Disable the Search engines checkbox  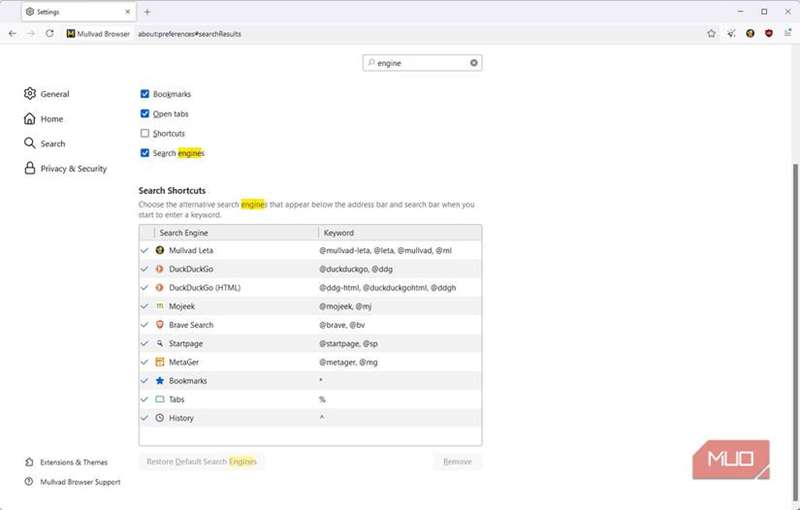tap(145, 153)
